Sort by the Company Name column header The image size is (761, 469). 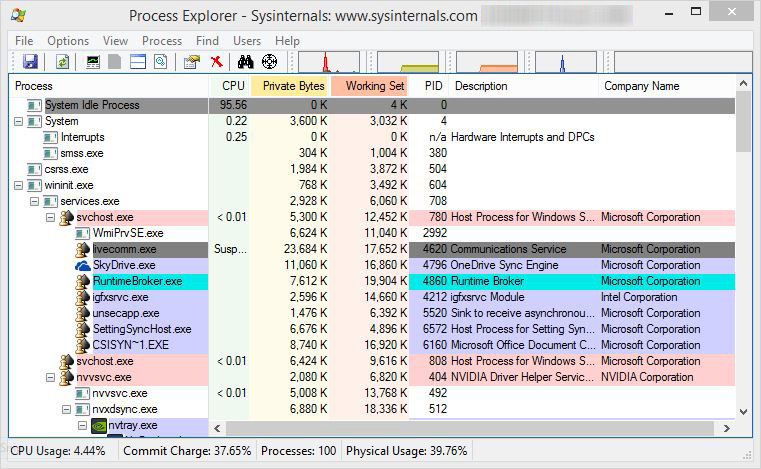(667, 86)
